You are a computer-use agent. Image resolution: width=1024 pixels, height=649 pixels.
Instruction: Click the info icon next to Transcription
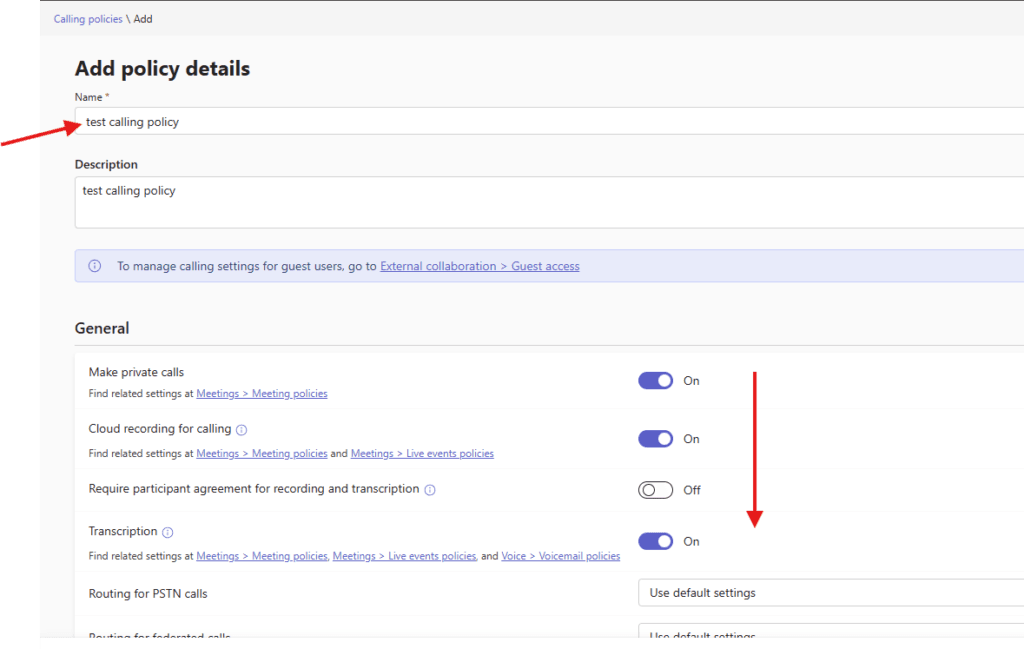(168, 532)
